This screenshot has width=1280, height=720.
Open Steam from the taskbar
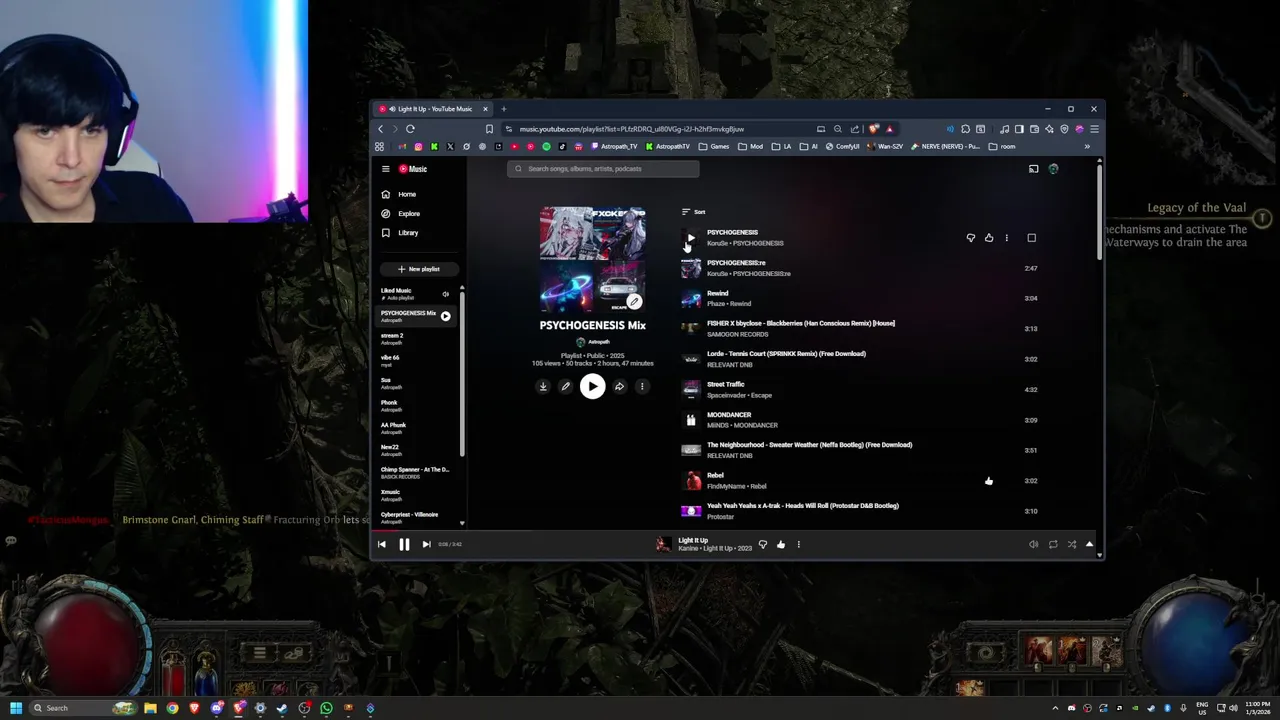pos(282,708)
